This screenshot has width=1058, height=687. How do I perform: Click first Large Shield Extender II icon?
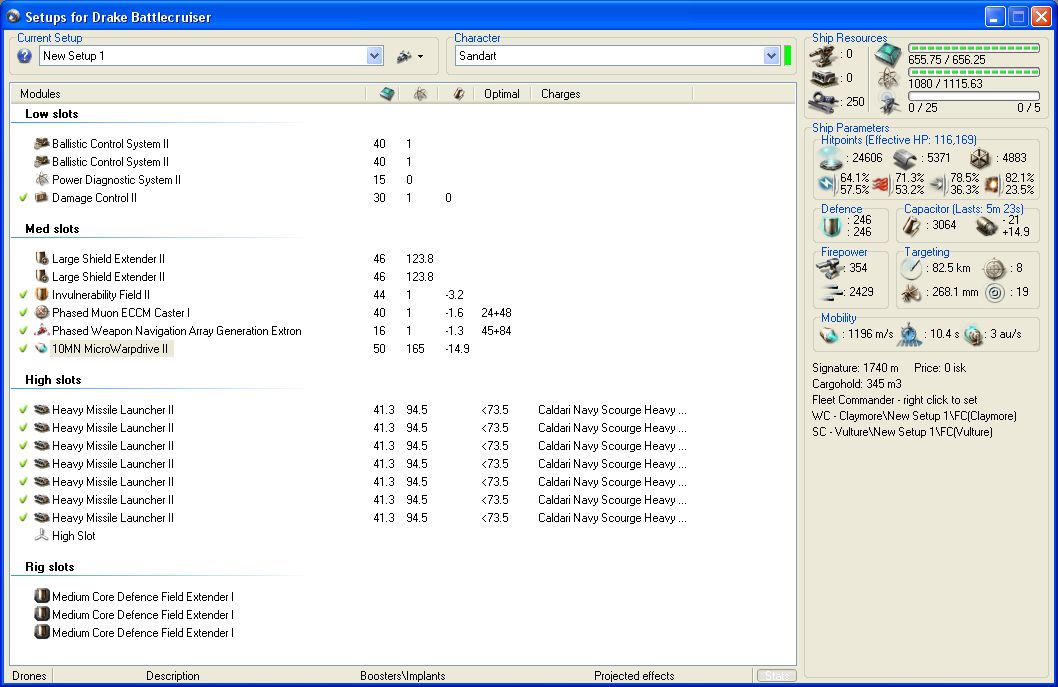click(x=42, y=258)
